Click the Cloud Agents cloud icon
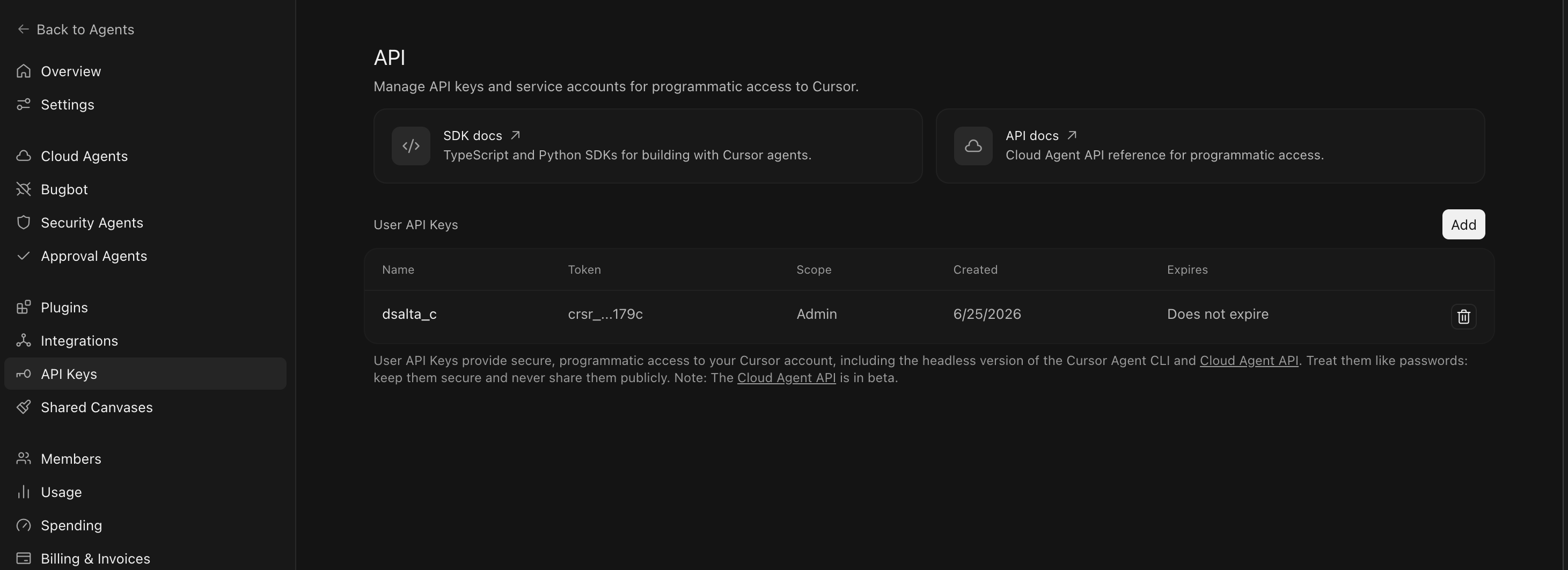This screenshot has width=1568, height=570. click(x=23, y=156)
